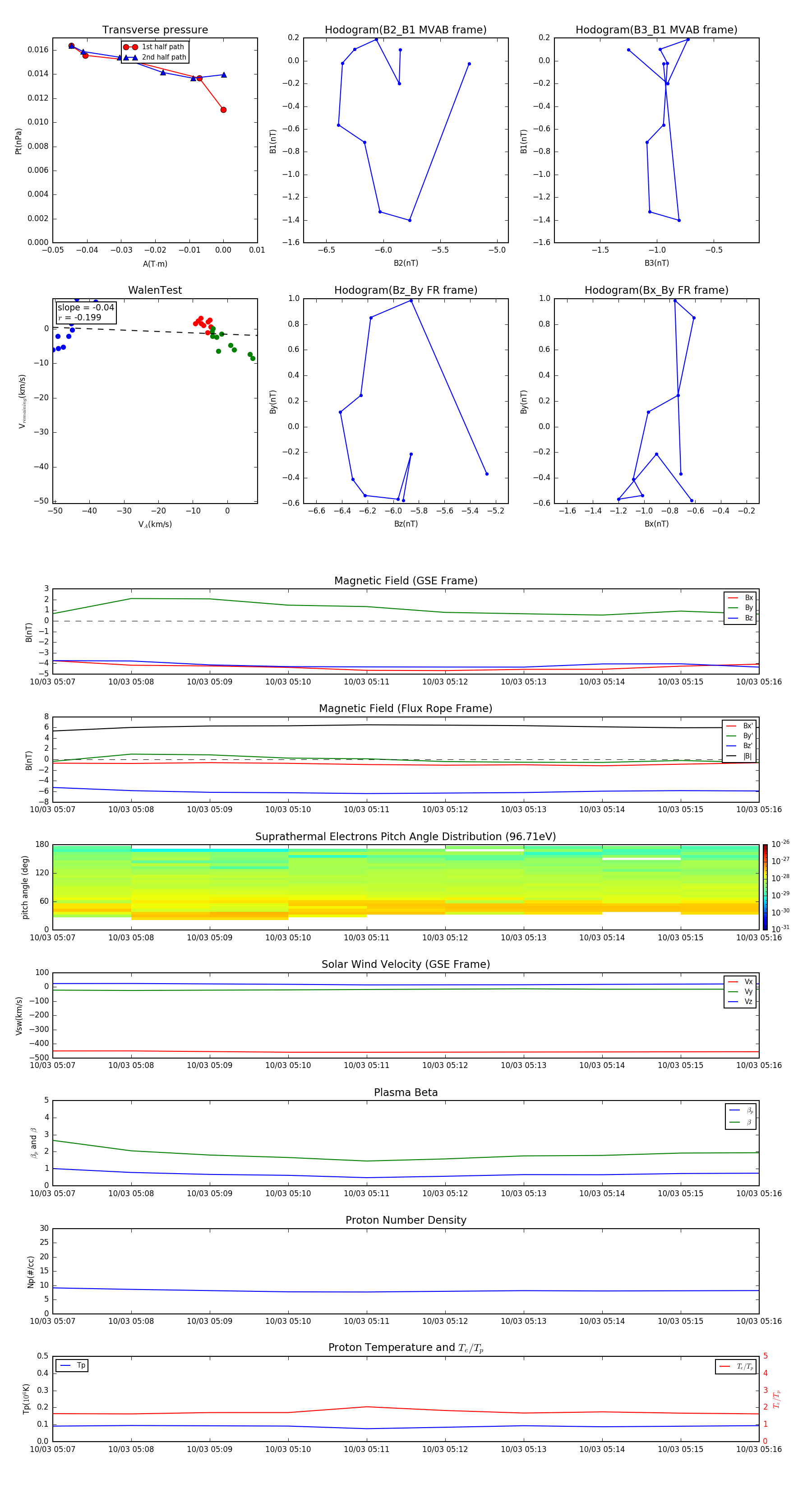812x1489 pixels.
Task: Click the pitch angle plot's rainbow colorbar
Action: pos(765,887)
